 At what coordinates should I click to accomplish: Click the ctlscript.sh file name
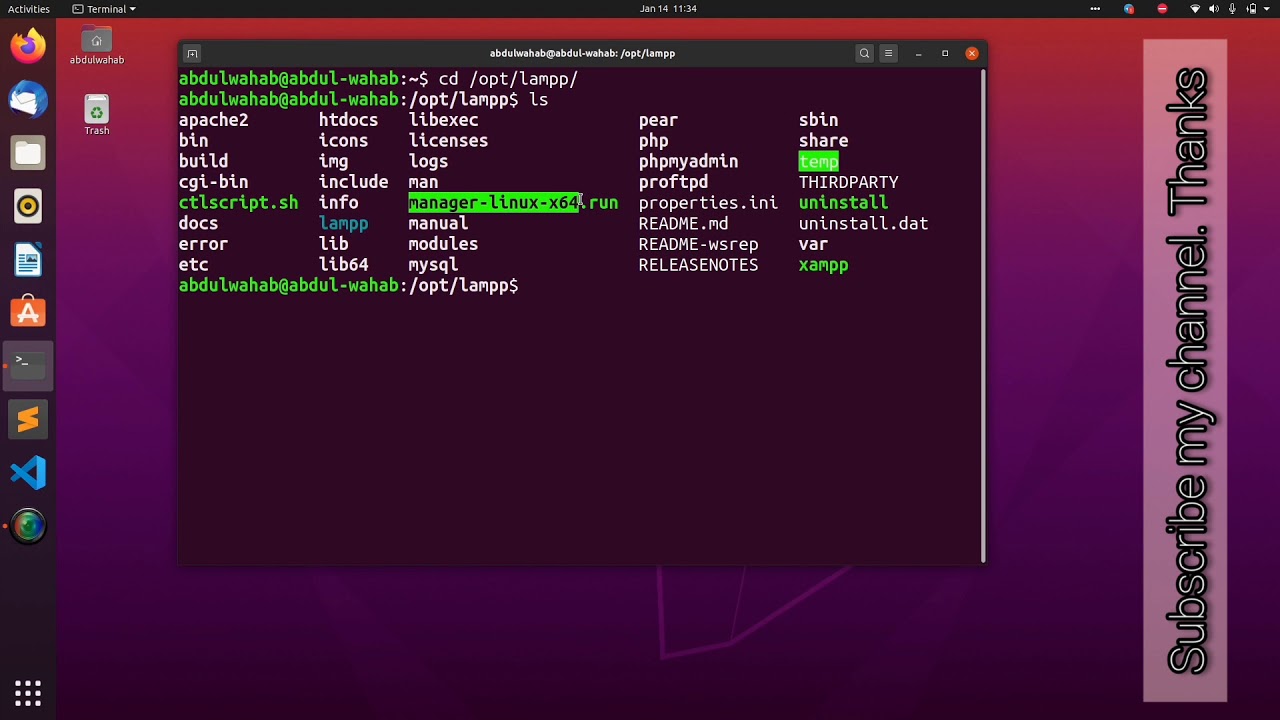[238, 203]
